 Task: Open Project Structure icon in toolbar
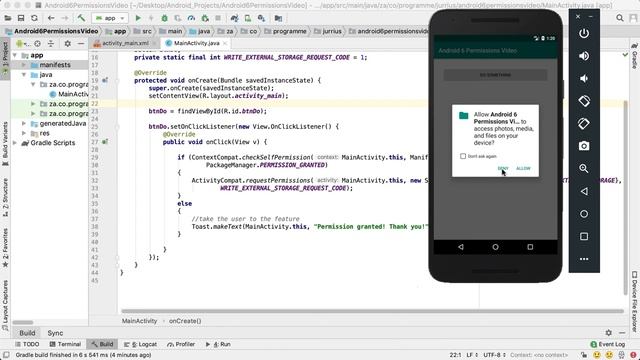(x=278, y=18)
